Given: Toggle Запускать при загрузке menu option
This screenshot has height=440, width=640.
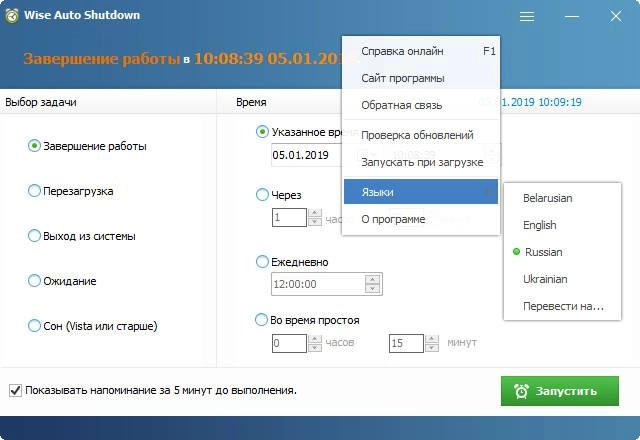Looking at the screenshot, I should [421, 162].
